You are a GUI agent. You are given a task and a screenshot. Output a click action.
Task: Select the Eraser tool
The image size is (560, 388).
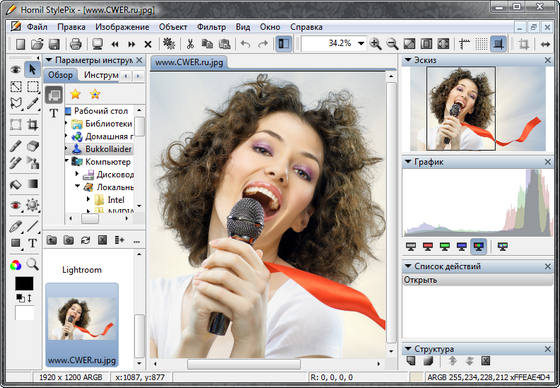coord(32,146)
